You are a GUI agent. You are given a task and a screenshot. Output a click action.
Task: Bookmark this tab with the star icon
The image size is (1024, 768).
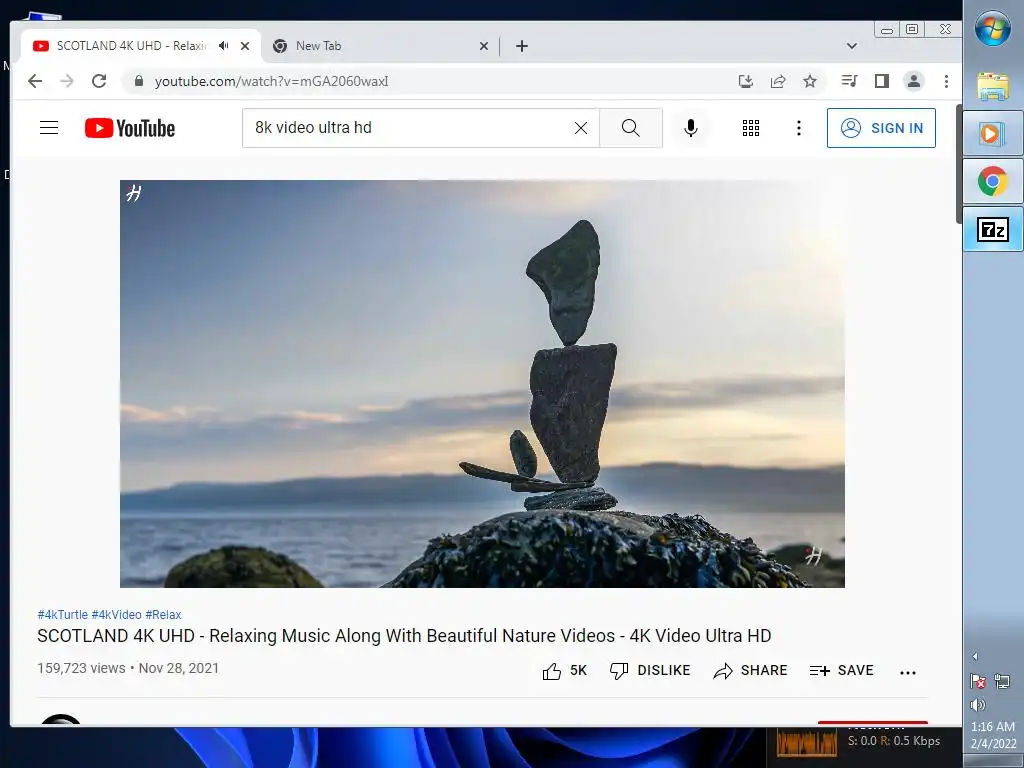810,81
